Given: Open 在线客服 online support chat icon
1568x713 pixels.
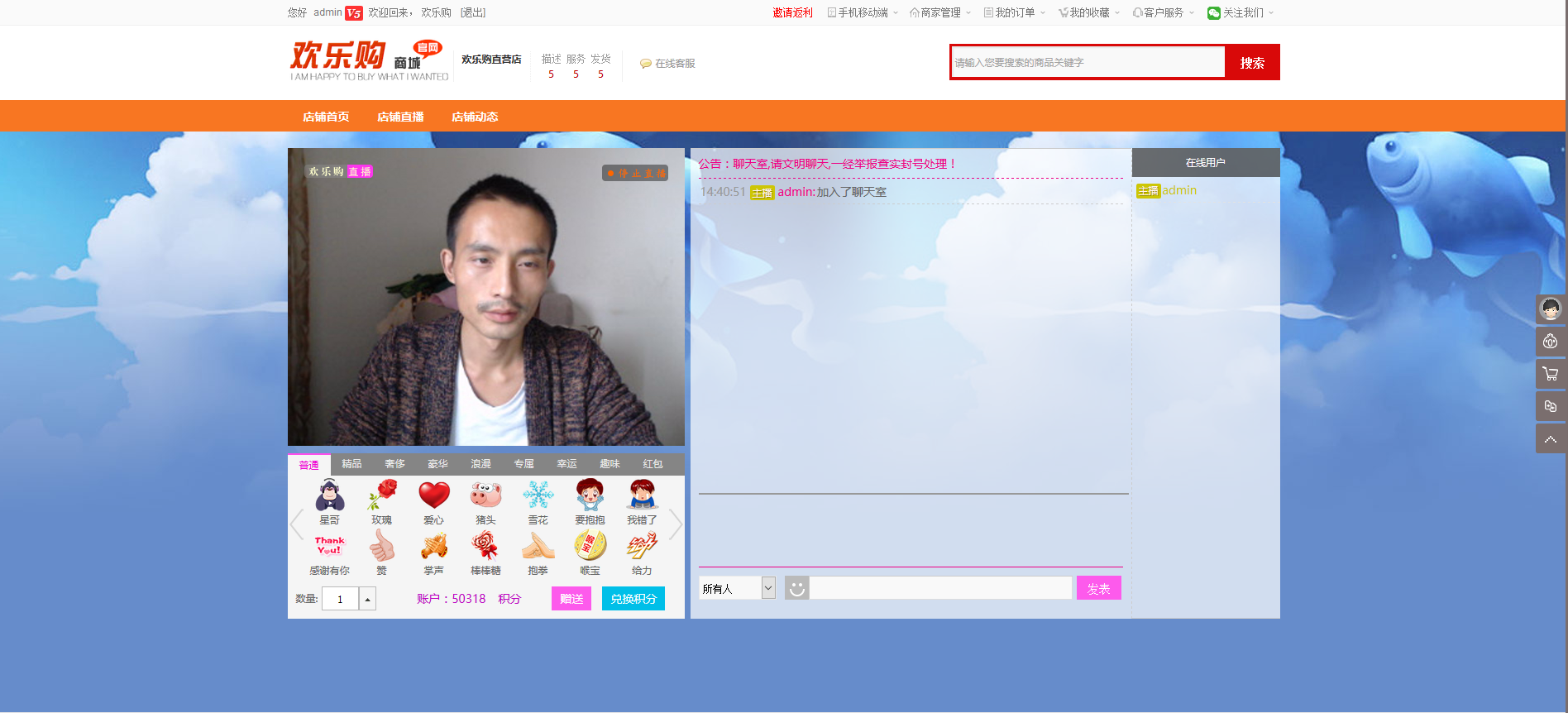Looking at the screenshot, I should [x=645, y=64].
